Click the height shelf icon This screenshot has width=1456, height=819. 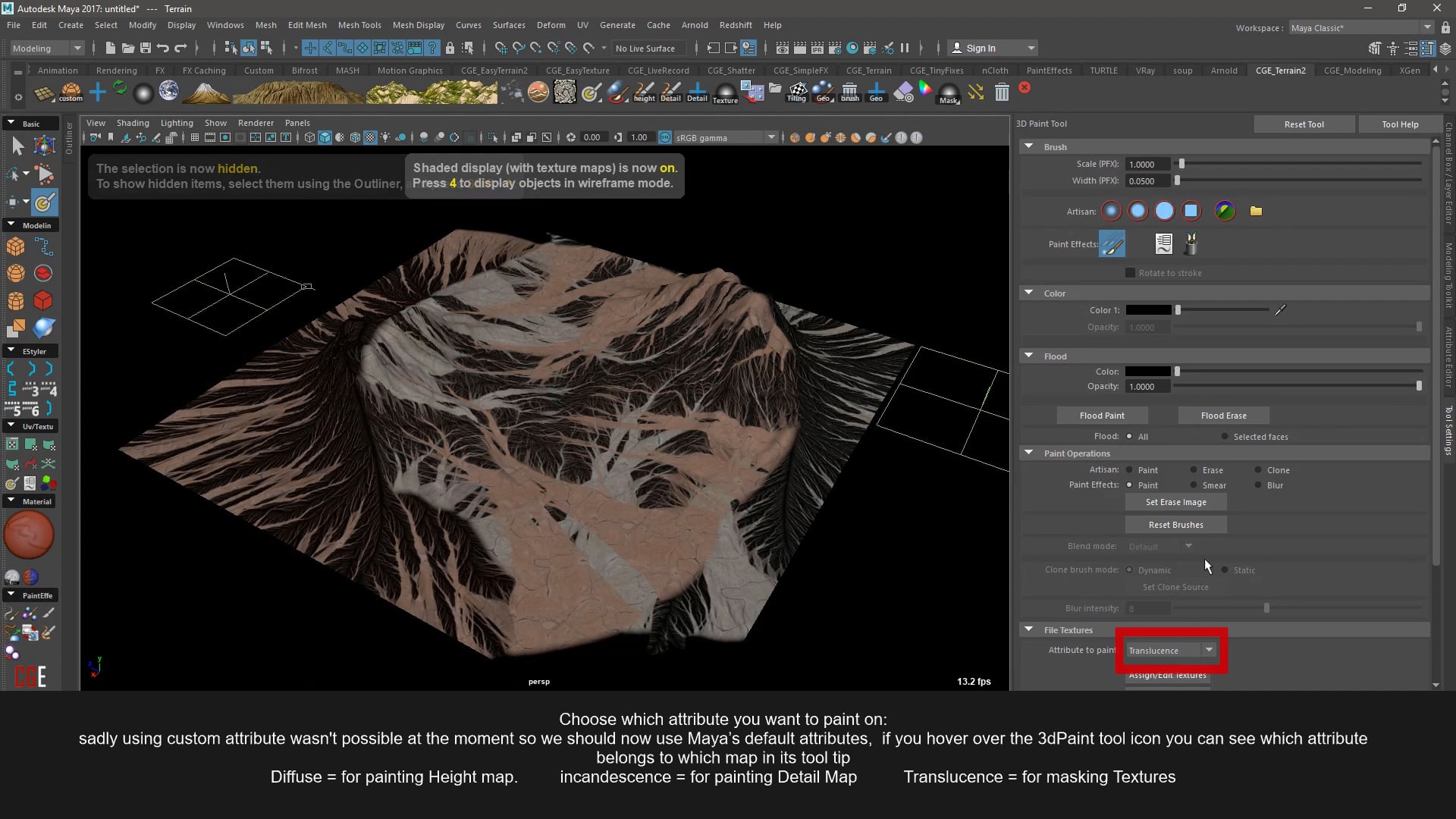[644, 92]
